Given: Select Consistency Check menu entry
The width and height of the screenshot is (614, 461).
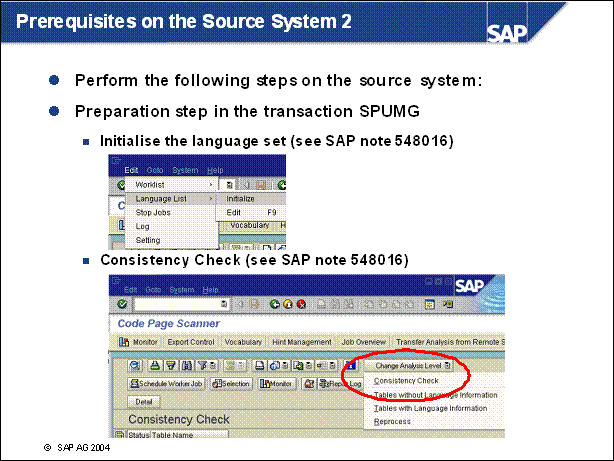Looking at the screenshot, I should (x=406, y=381).
